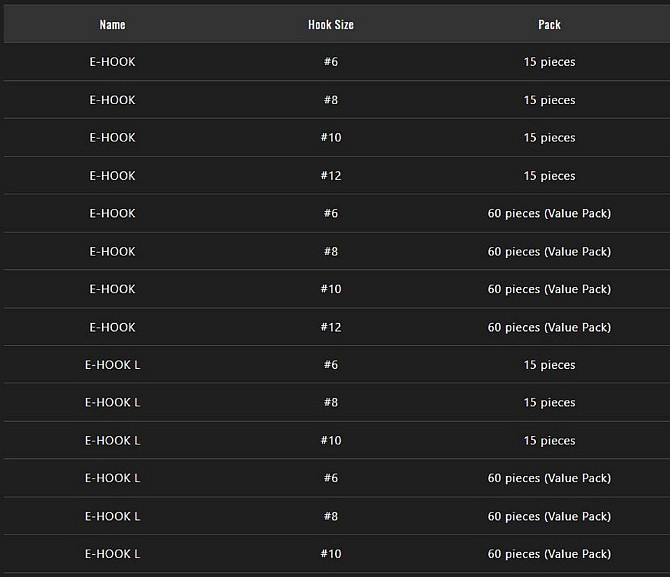Select E-HOOK name in first row

click(112, 62)
